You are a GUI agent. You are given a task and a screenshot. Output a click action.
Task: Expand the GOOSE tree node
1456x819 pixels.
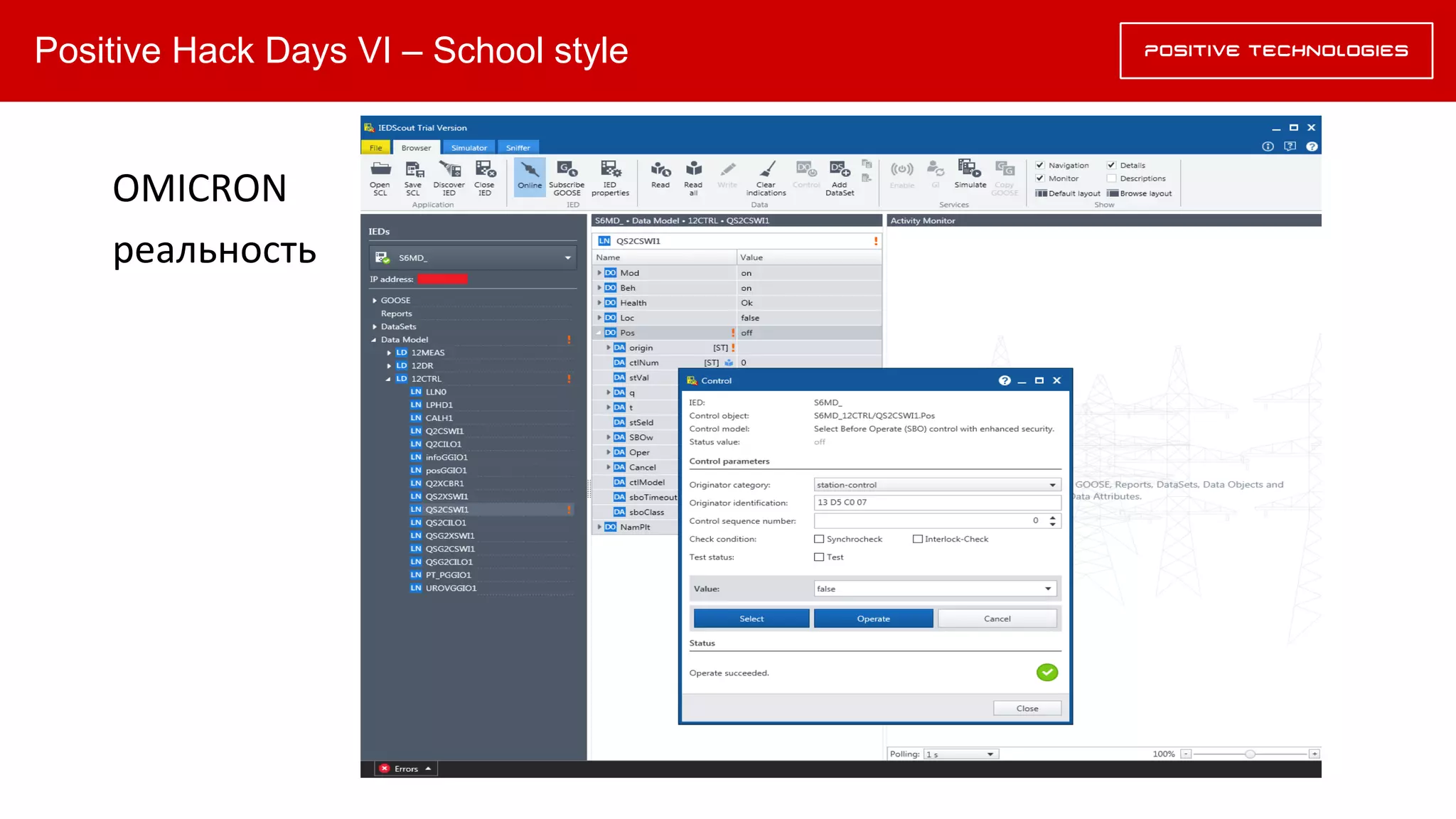click(375, 301)
